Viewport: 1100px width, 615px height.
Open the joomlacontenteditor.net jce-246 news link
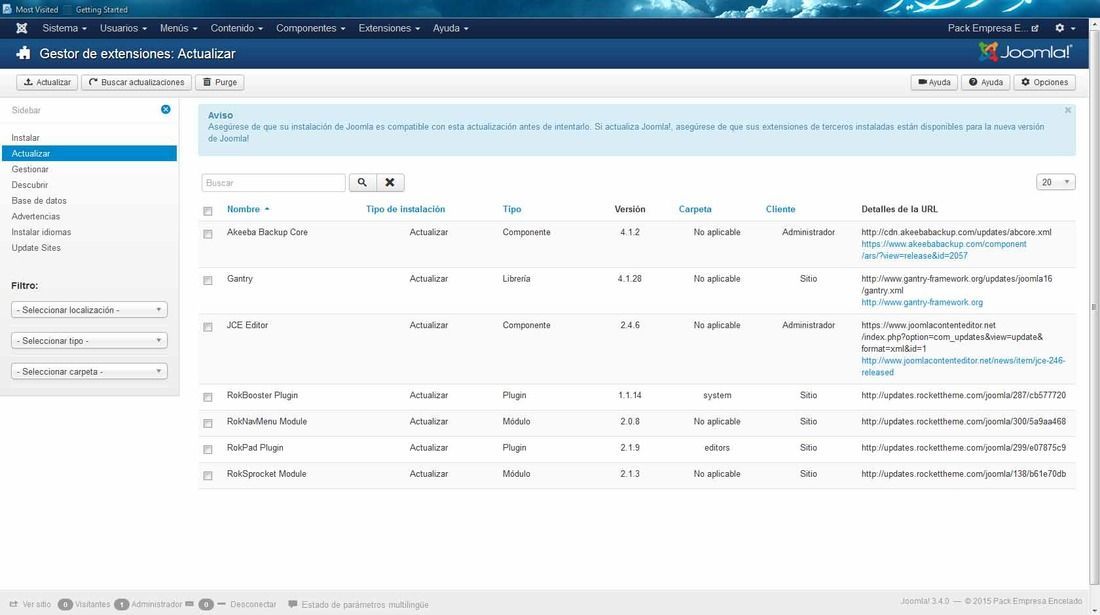click(x=963, y=366)
